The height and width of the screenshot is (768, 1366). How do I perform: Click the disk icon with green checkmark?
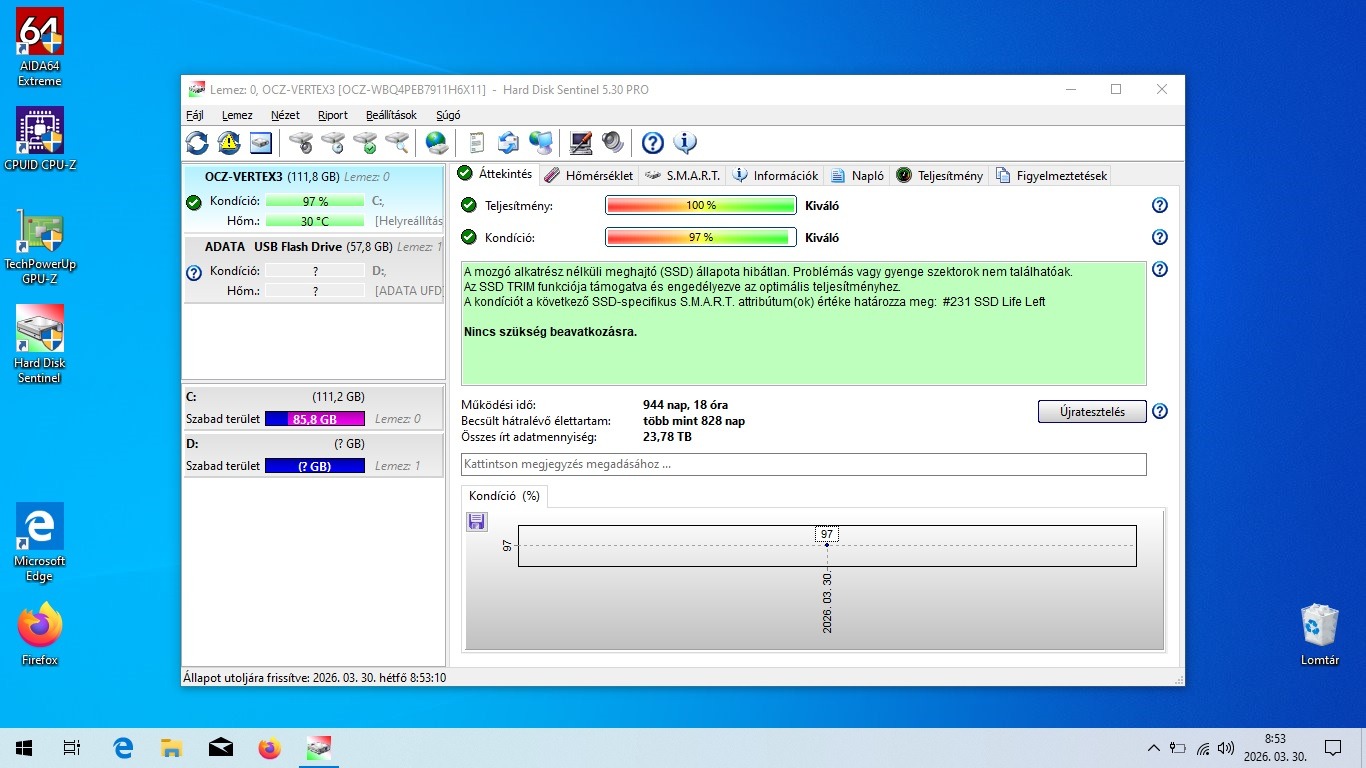(x=365, y=143)
